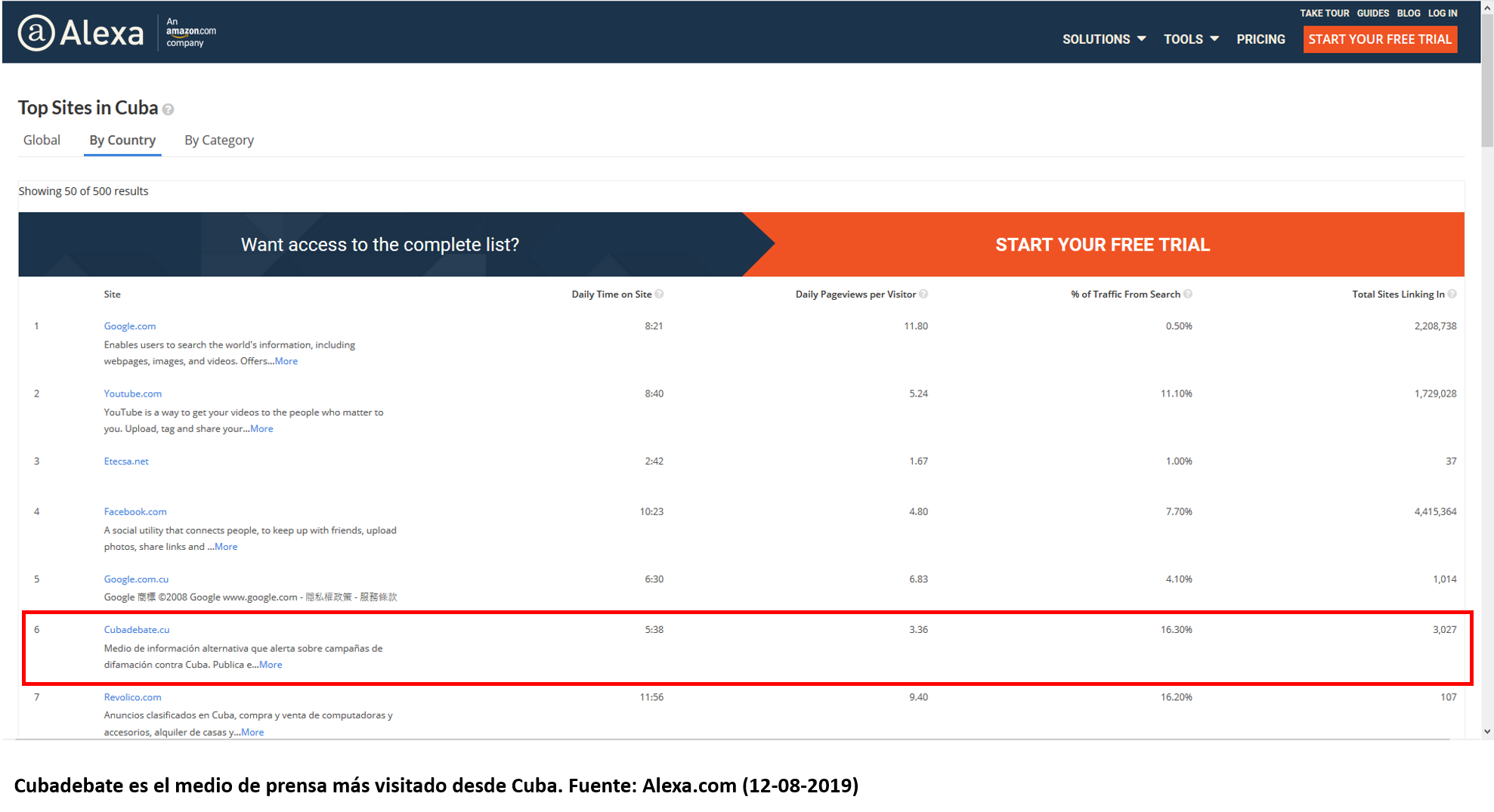Click Facebook.com linking value 4,415,364
The height and width of the screenshot is (812, 1494).
click(1435, 511)
